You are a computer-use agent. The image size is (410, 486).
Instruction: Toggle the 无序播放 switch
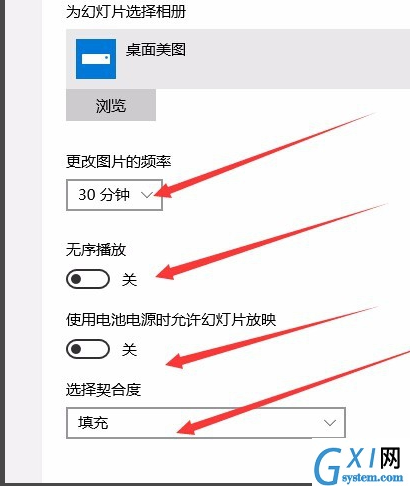point(88,279)
